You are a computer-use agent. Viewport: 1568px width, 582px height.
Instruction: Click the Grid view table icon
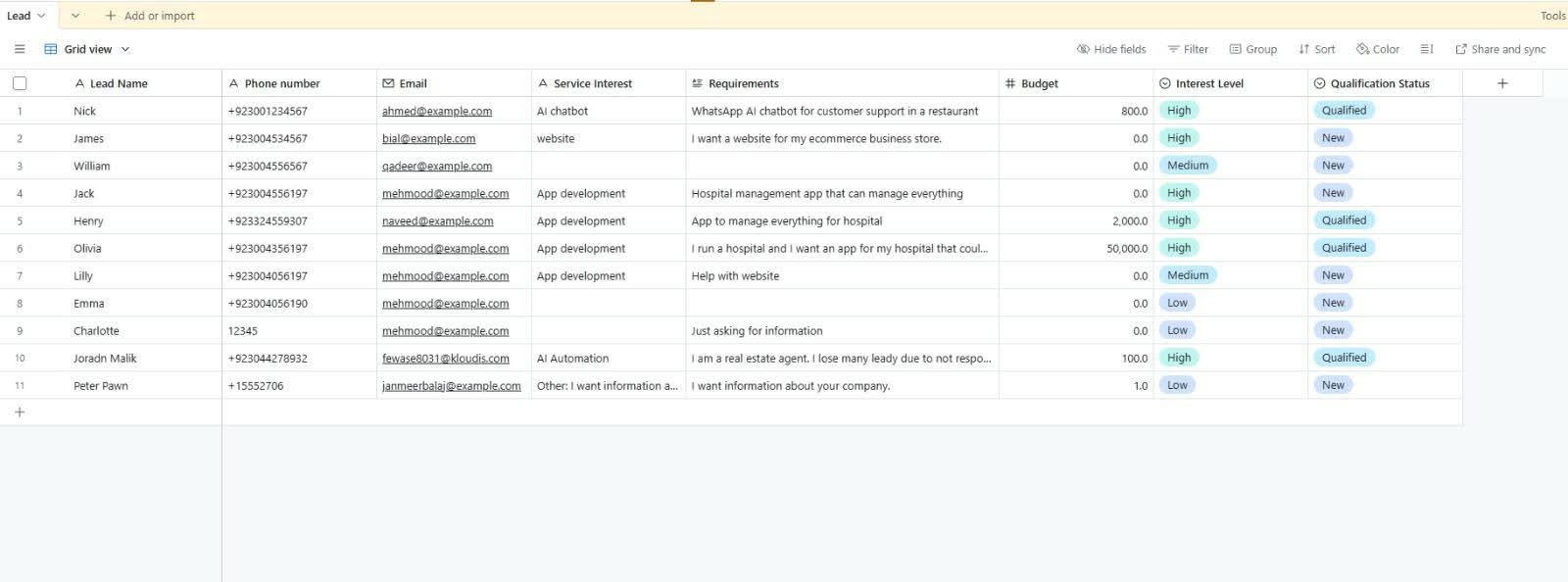coord(51,49)
